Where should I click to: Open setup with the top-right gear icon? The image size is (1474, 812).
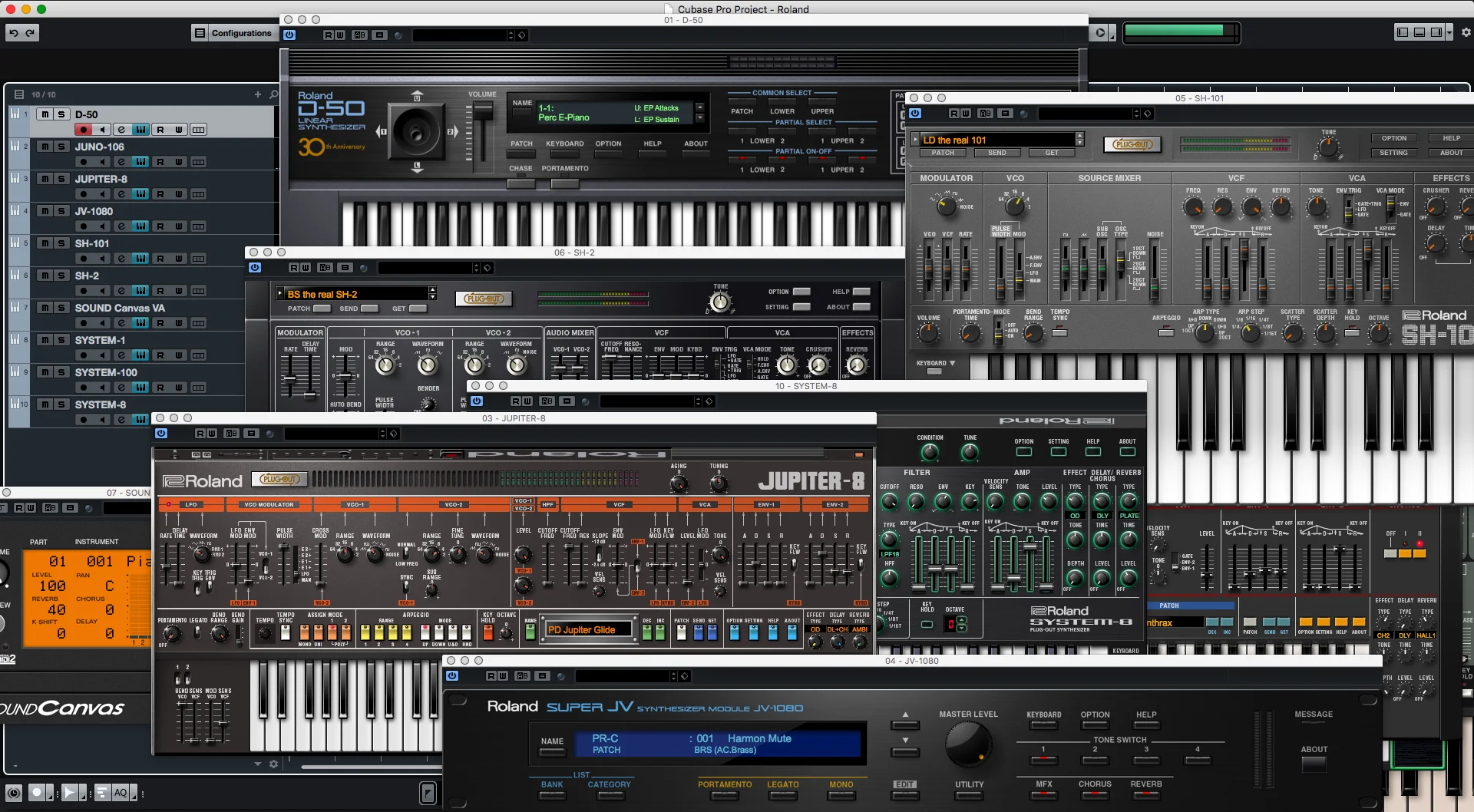pyautogui.click(x=1466, y=32)
